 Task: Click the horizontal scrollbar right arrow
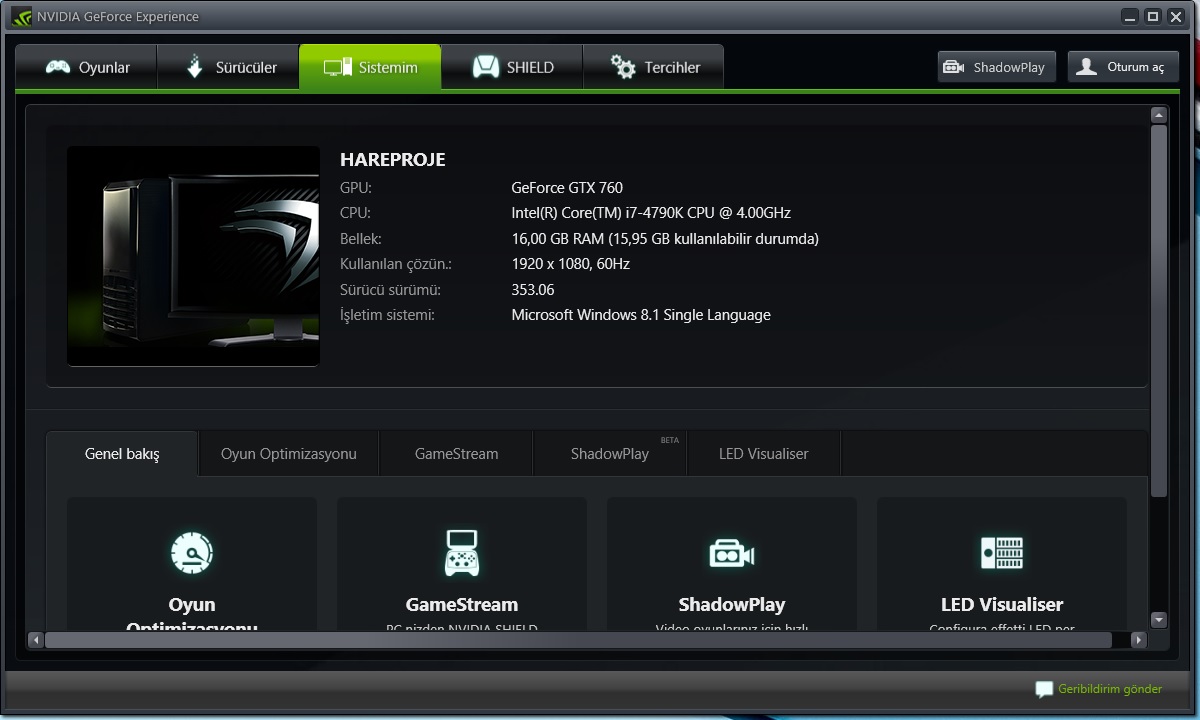[x=1137, y=640]
